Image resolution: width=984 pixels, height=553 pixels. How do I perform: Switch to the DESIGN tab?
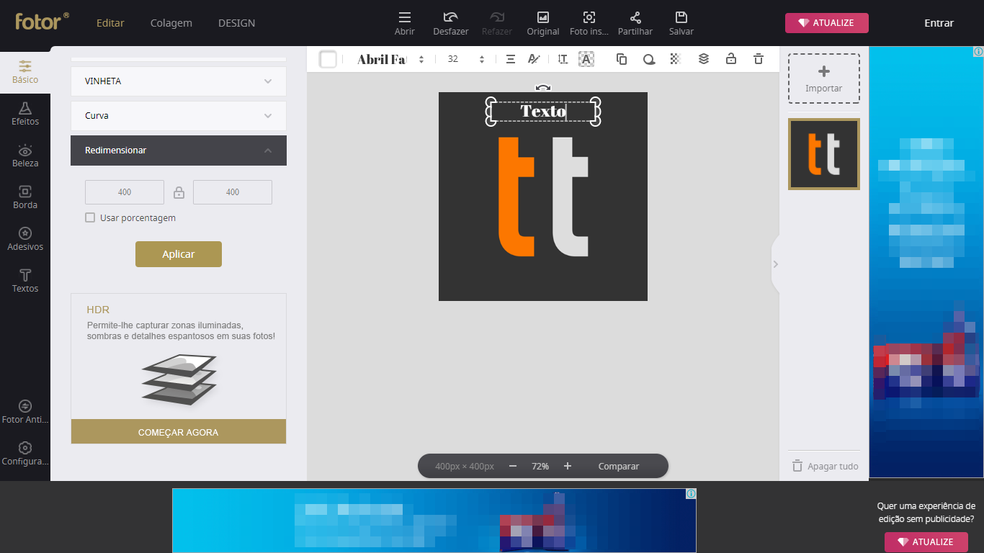coord(237,23)
